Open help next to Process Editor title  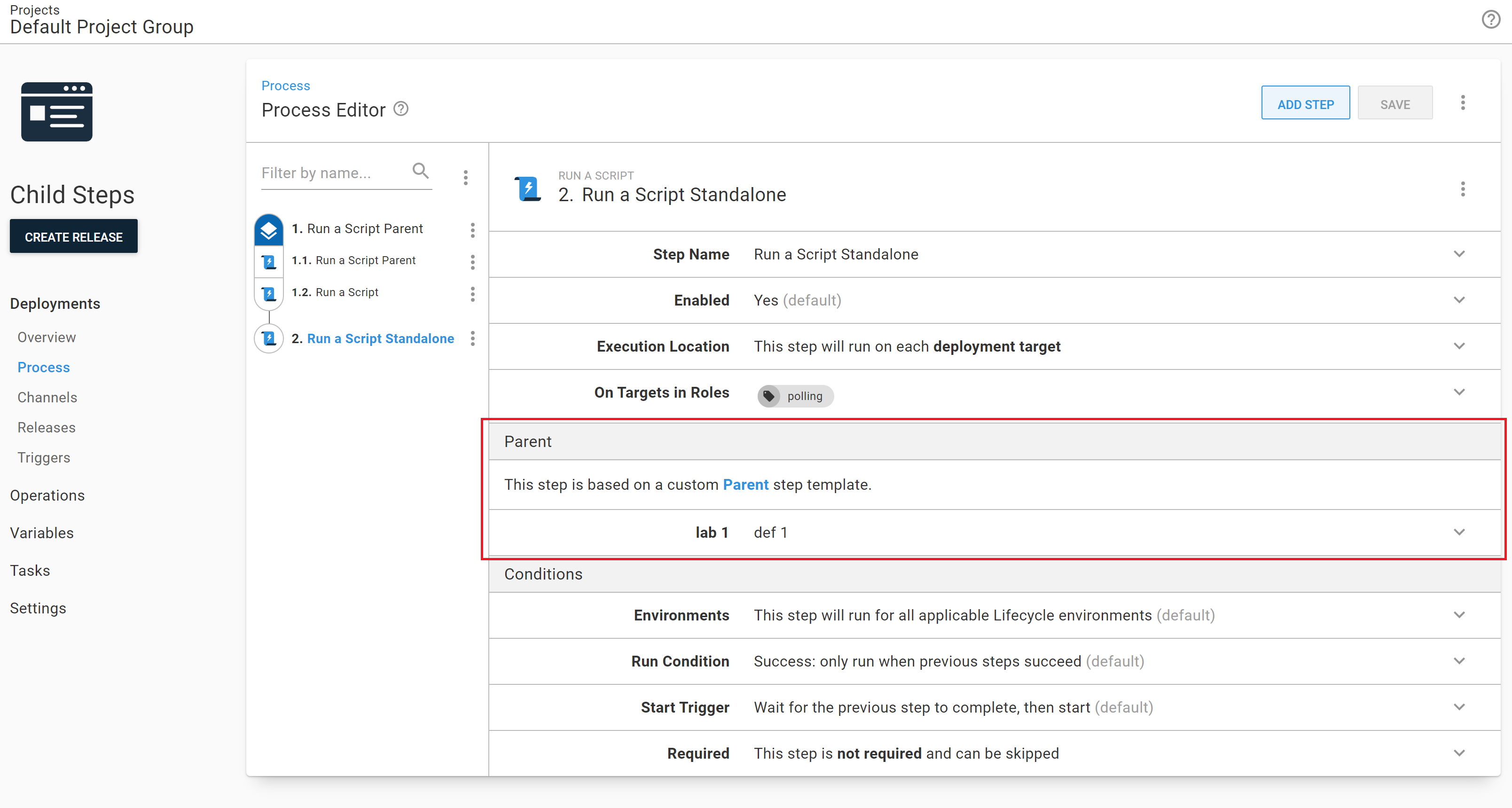(401, 109)
